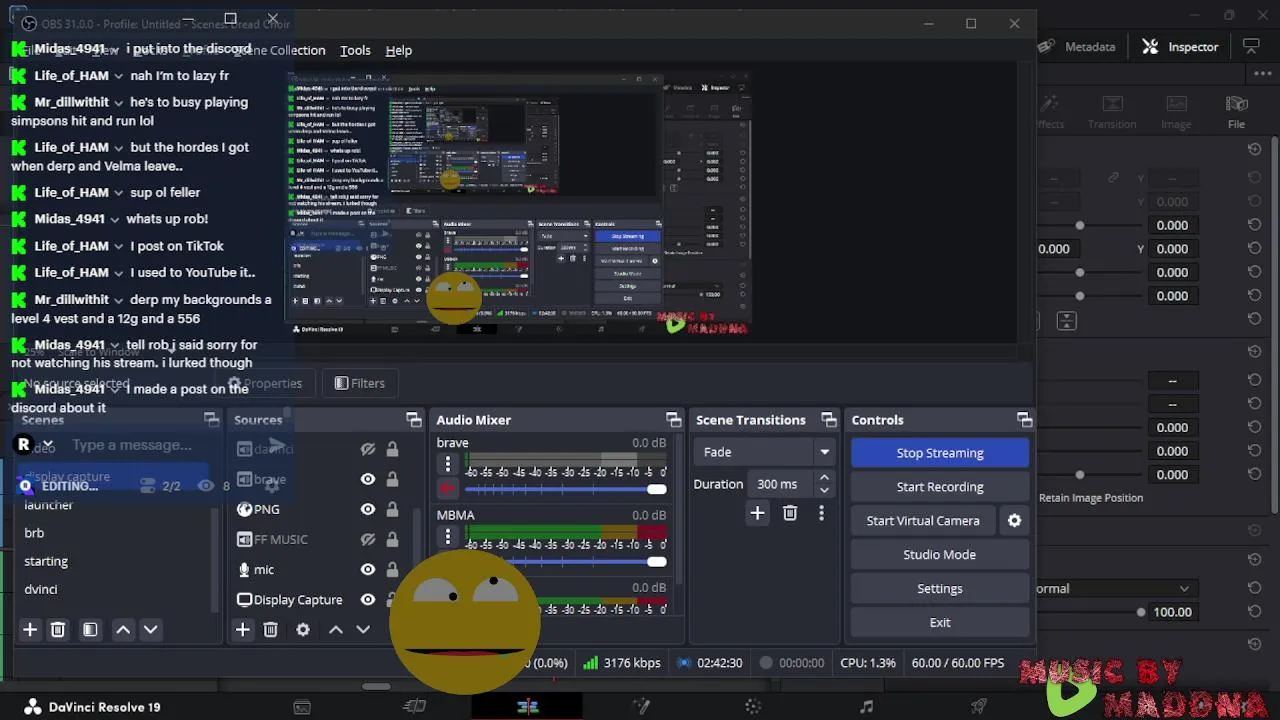Open source Filters button

point(358,383)
